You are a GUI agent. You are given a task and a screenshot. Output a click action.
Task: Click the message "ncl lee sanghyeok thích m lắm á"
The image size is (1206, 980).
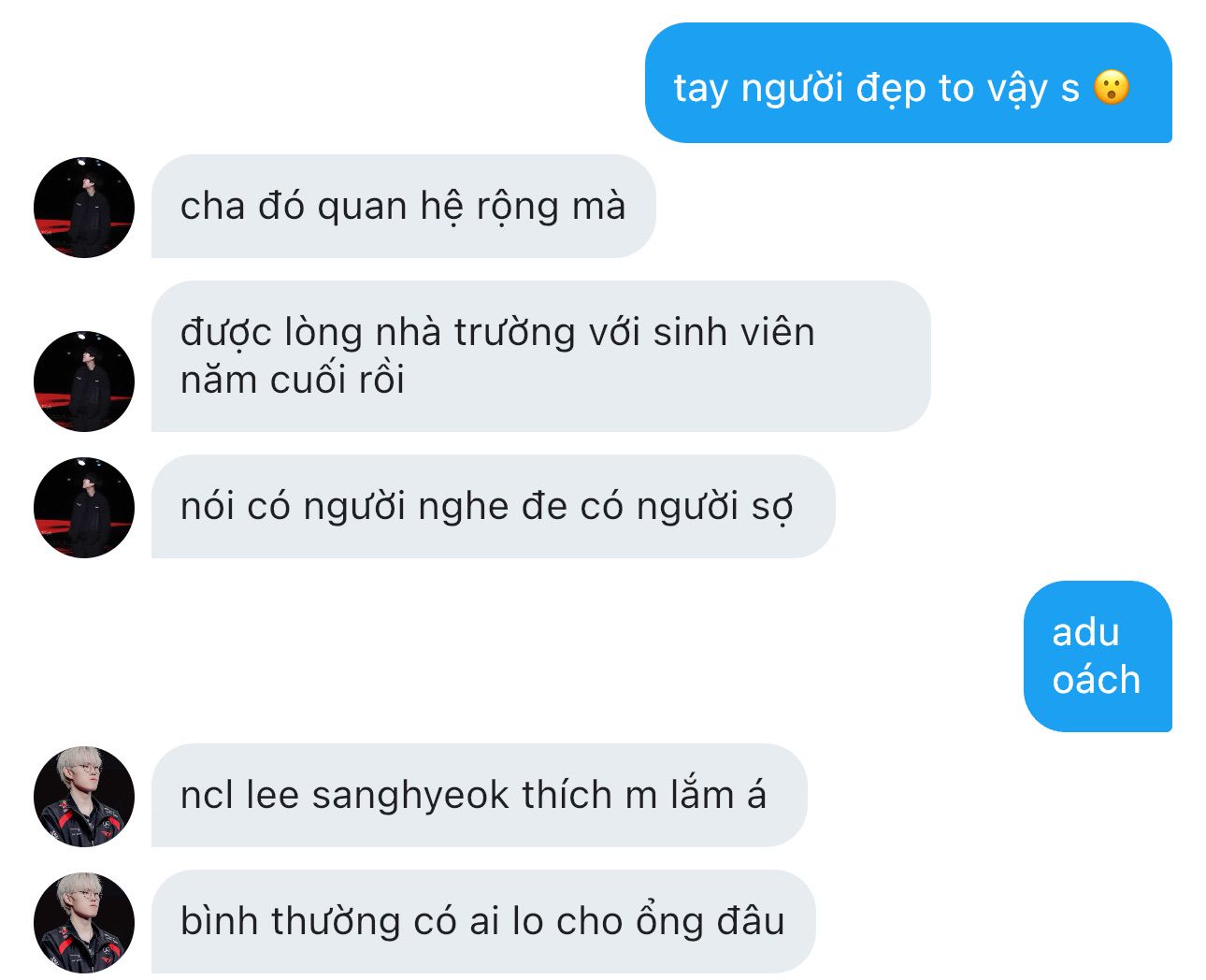click(479, 796)
